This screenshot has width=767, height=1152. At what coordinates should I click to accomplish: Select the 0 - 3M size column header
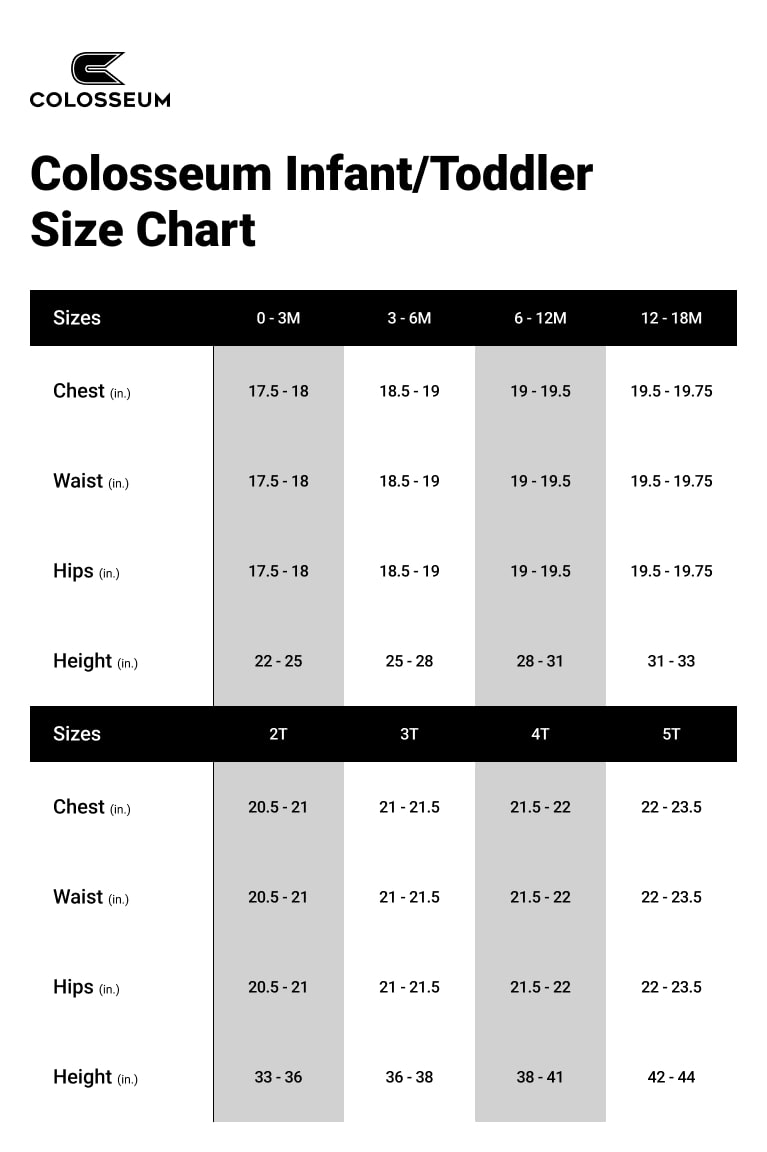(278, 318)
